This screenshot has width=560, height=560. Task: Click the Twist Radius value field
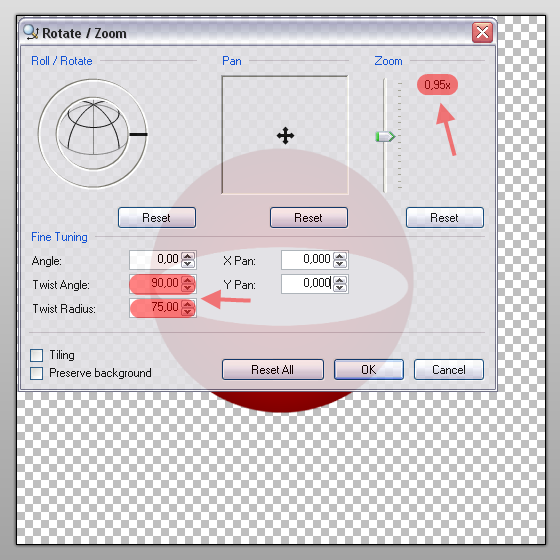[x=155, y=308]
